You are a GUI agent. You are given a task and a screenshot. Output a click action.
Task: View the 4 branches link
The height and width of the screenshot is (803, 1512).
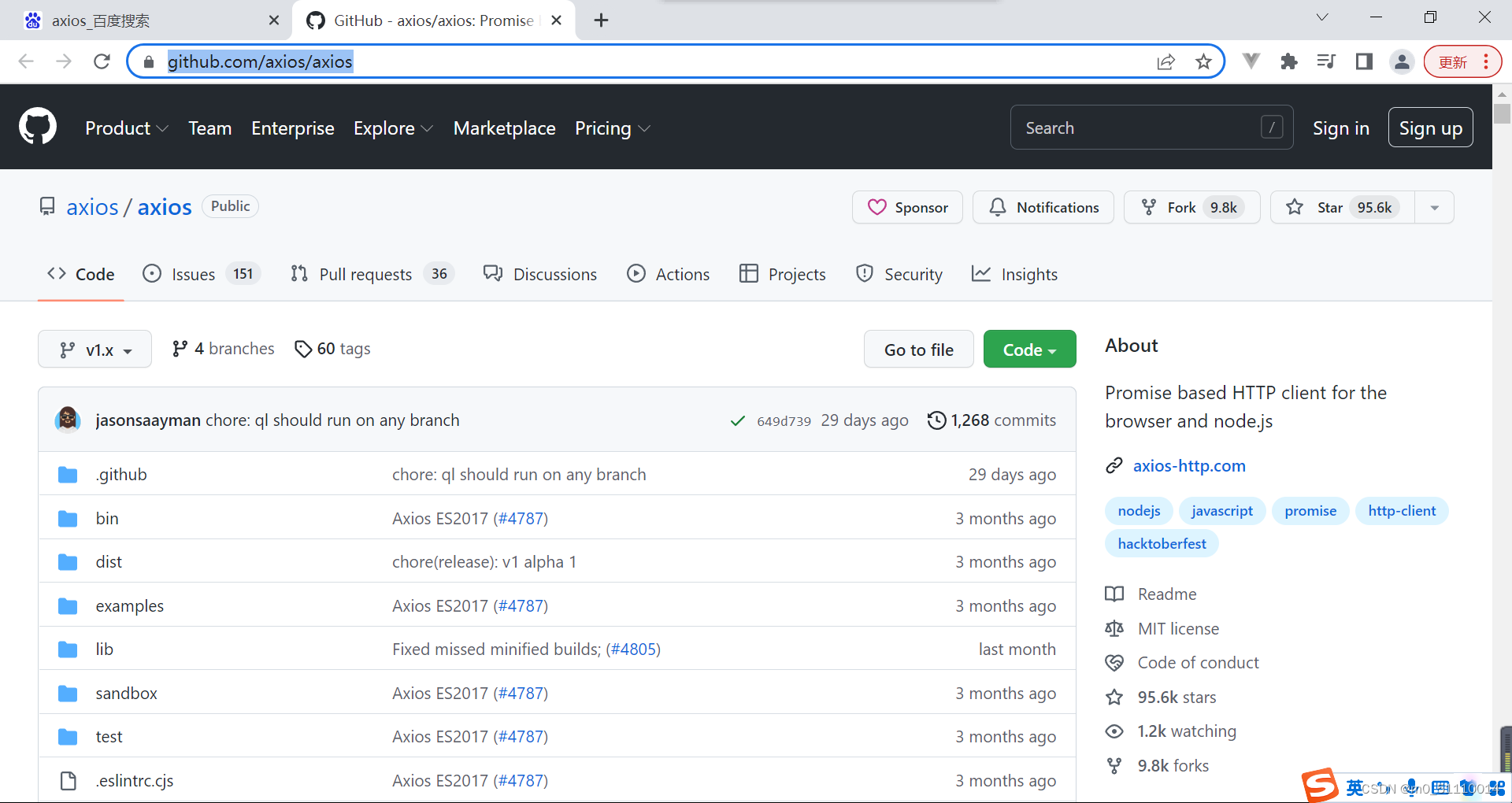(x=224, y=349)
